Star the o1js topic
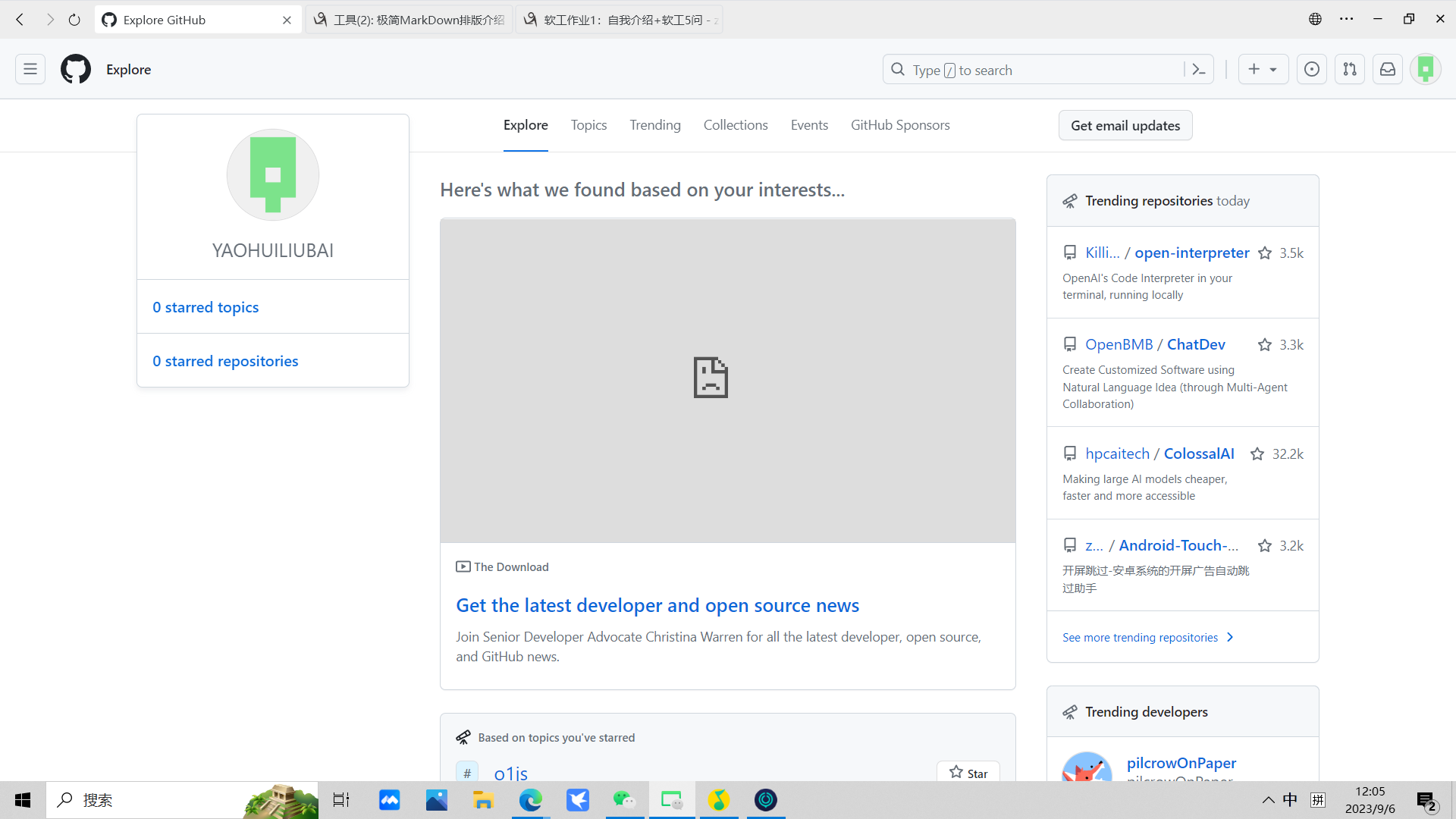The height and width of the screenshot is (819, 1456). (968, 773)
